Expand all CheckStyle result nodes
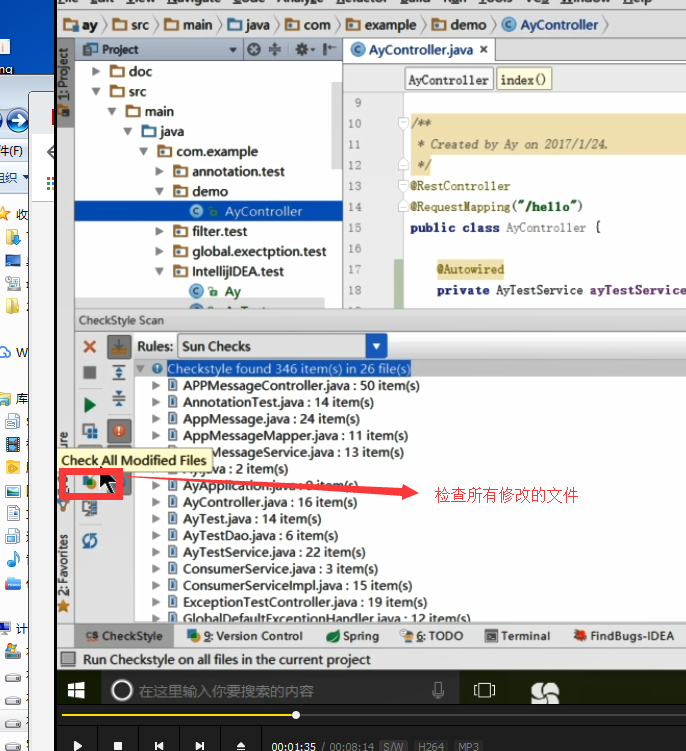Viewport: 686px width, 751px height. (x=119, y=372)
